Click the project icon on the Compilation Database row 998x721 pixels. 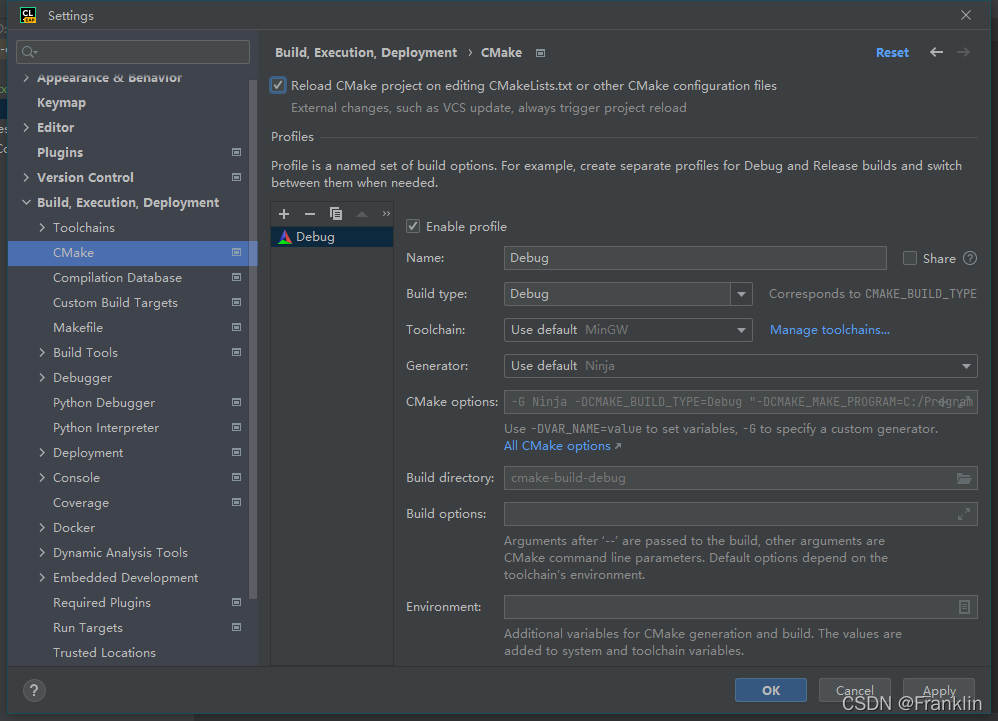(236, 277)
